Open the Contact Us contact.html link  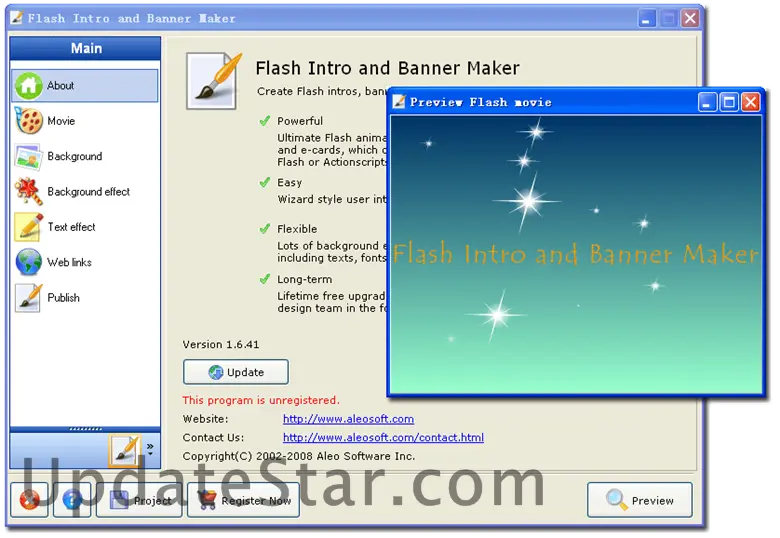[x=383, y=437]
